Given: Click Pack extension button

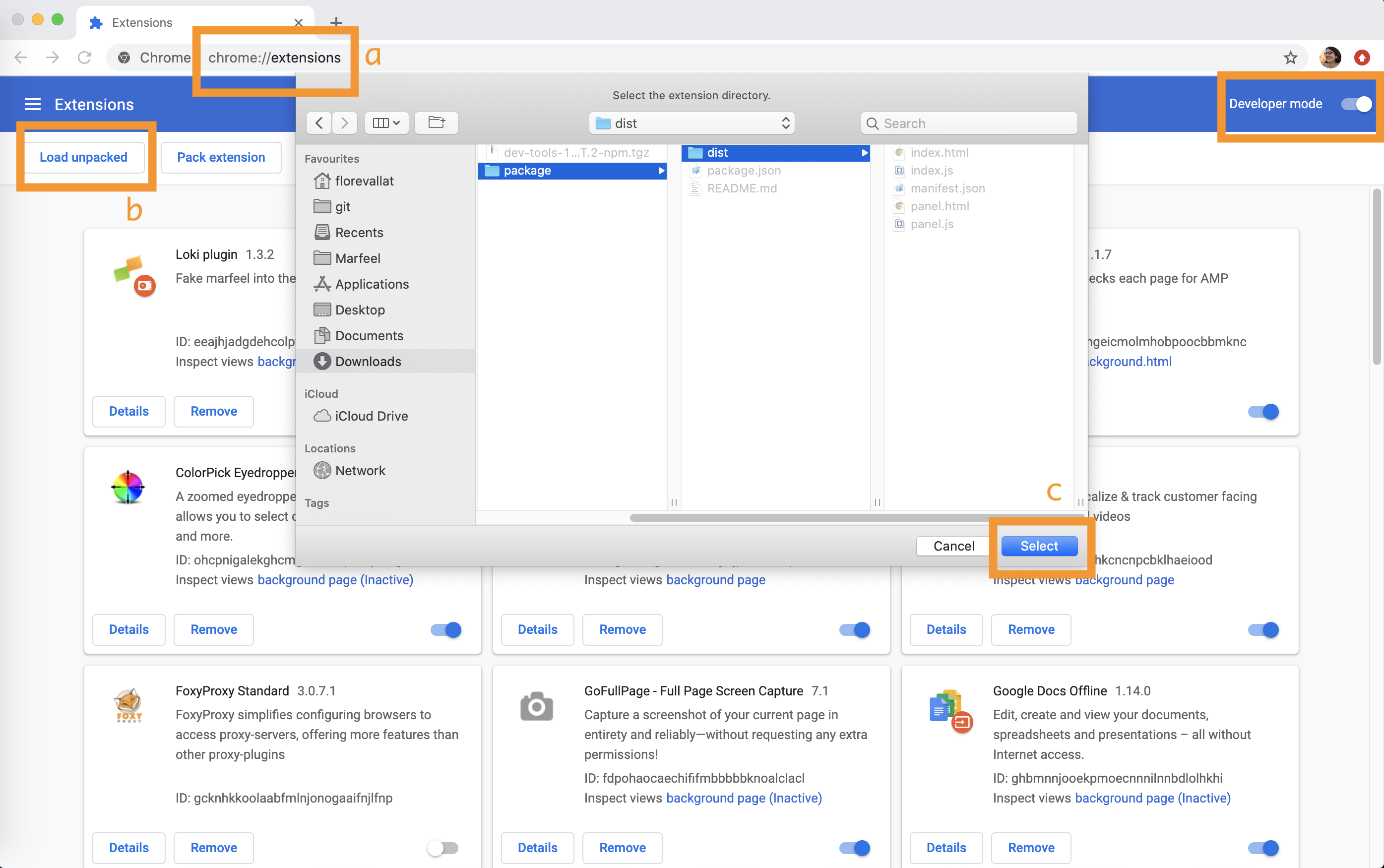Looking at the screenshot, I should pyautogui.click(x=221, y=157).
